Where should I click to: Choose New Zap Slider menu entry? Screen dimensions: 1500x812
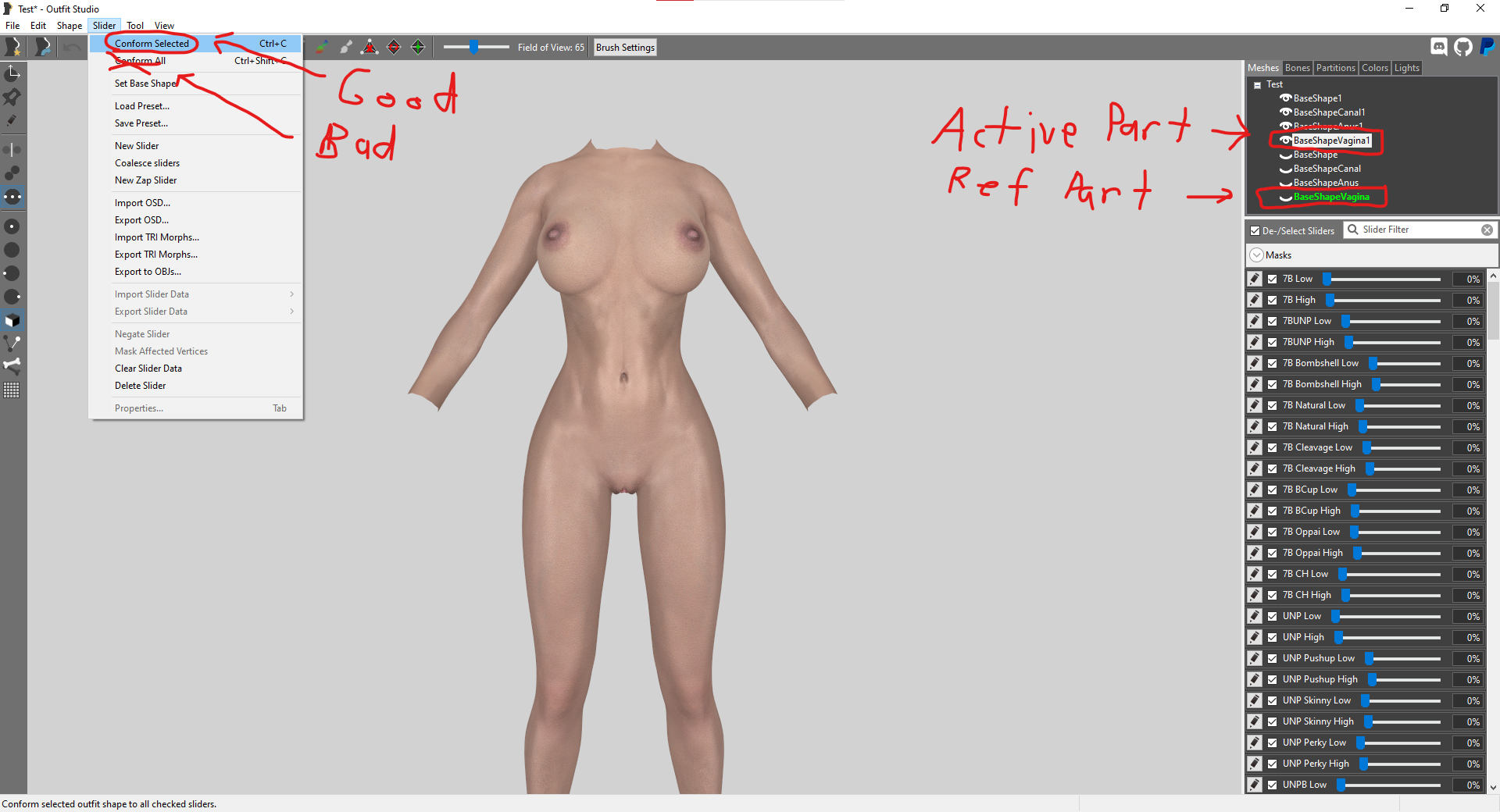[195, 180]
